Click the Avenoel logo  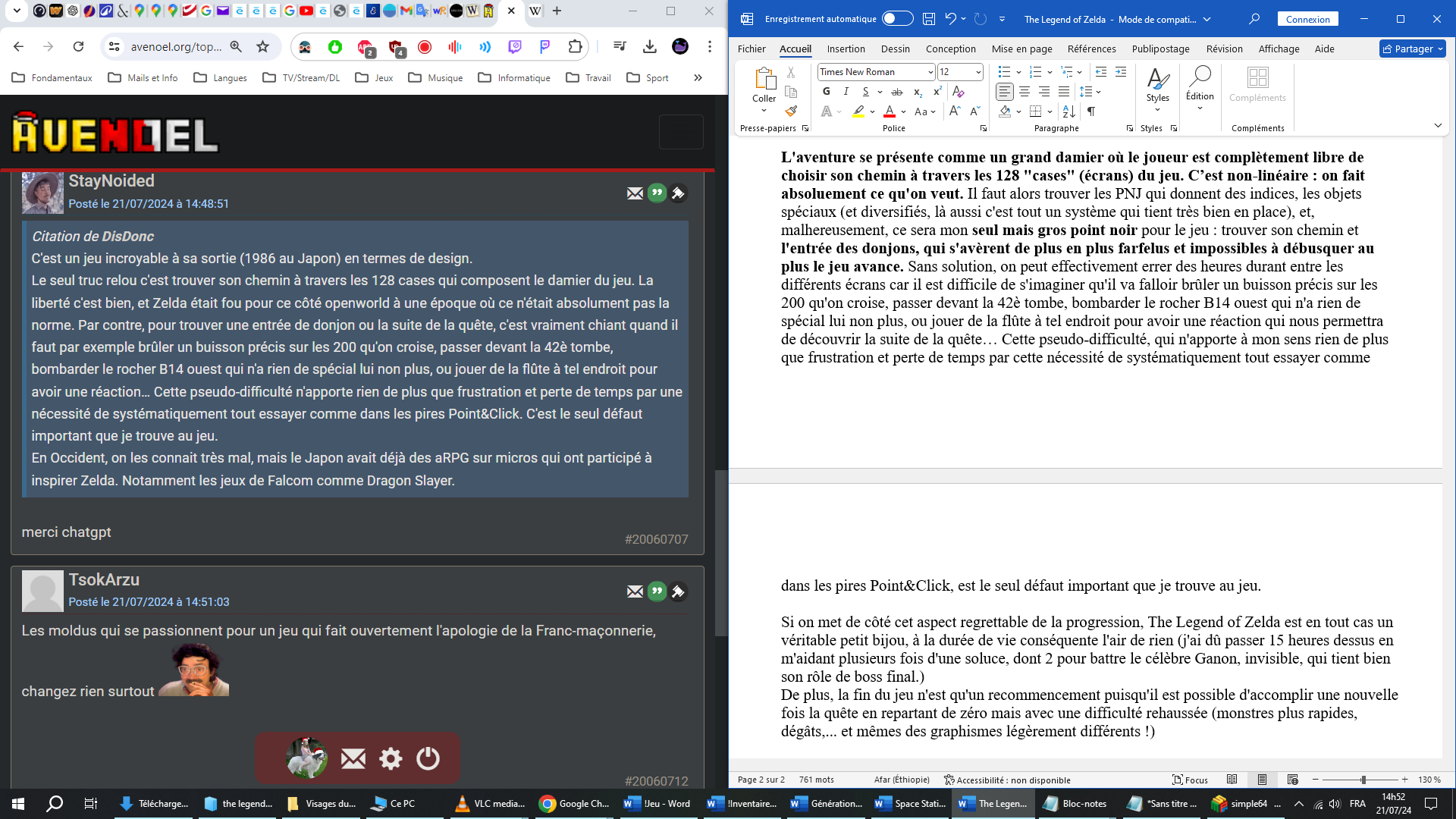[115, 133]
